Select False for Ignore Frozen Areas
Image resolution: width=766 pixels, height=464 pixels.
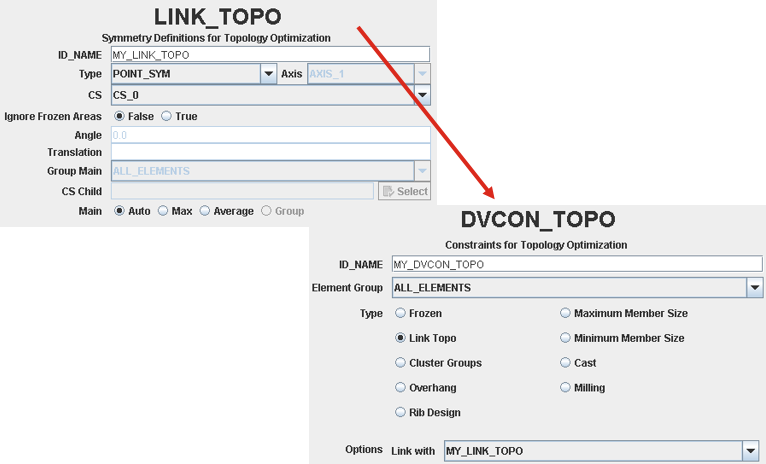pos(120,116)
